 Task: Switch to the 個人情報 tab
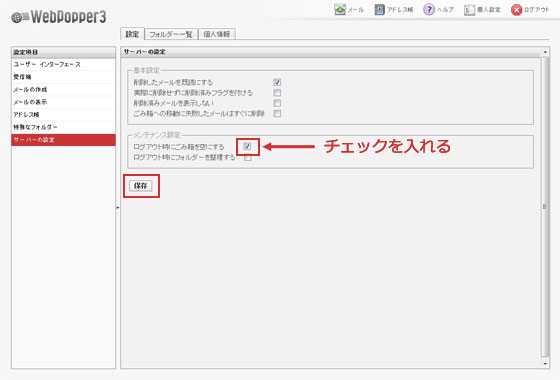pyautogui.click(x=216, y=34)
